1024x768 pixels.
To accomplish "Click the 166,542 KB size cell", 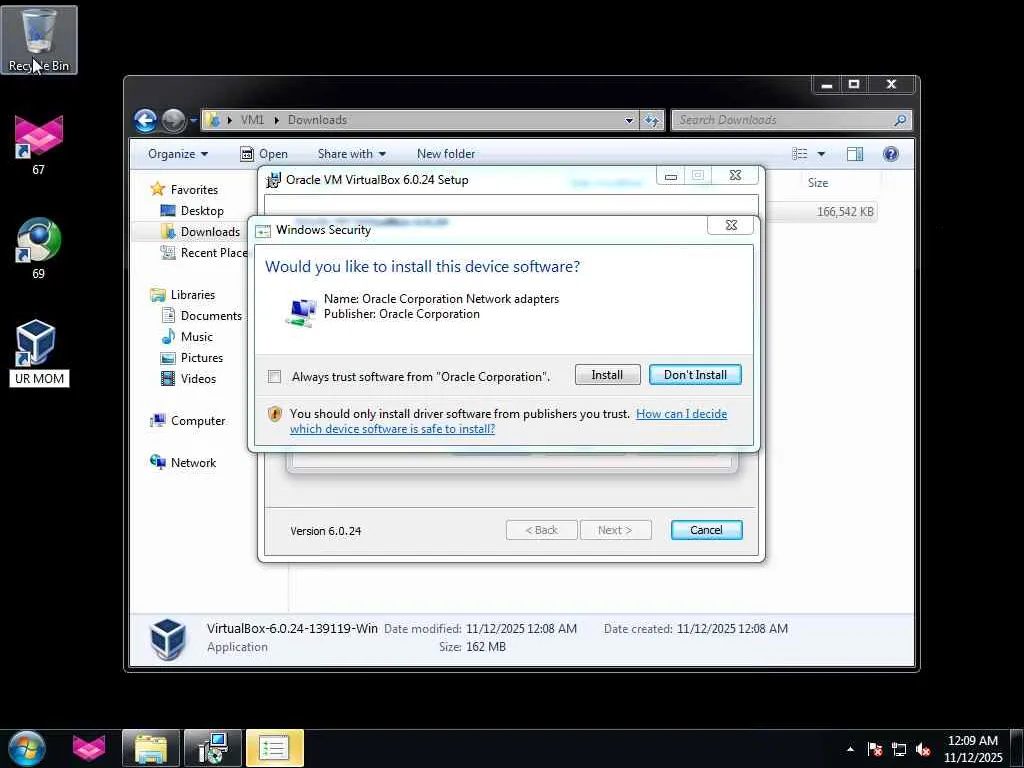I will [x=845, y=212].
